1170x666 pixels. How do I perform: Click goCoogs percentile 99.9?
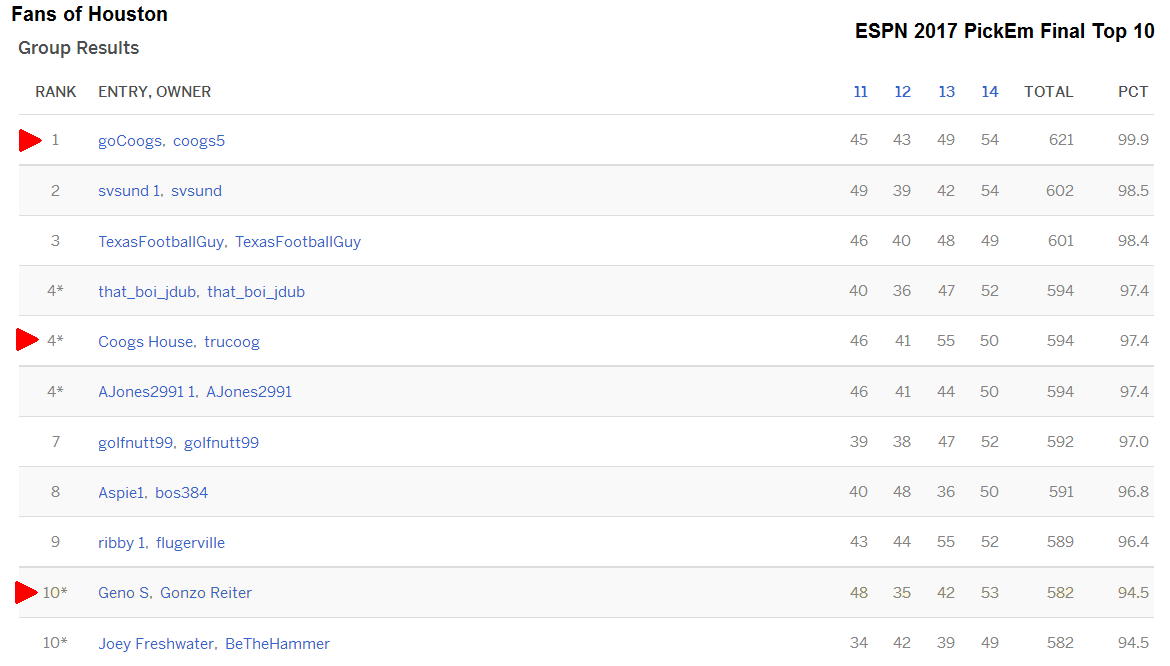[x=1133, y=139]
